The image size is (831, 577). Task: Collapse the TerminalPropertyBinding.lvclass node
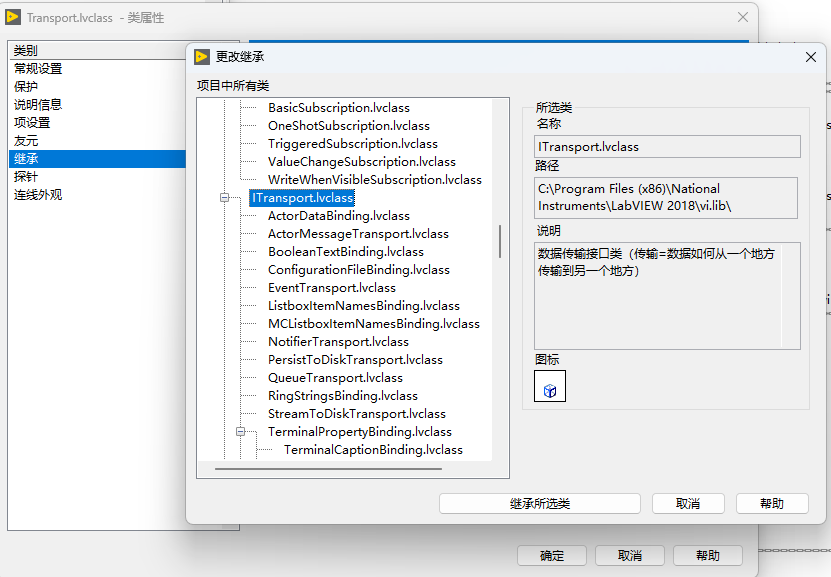(241, 432)
